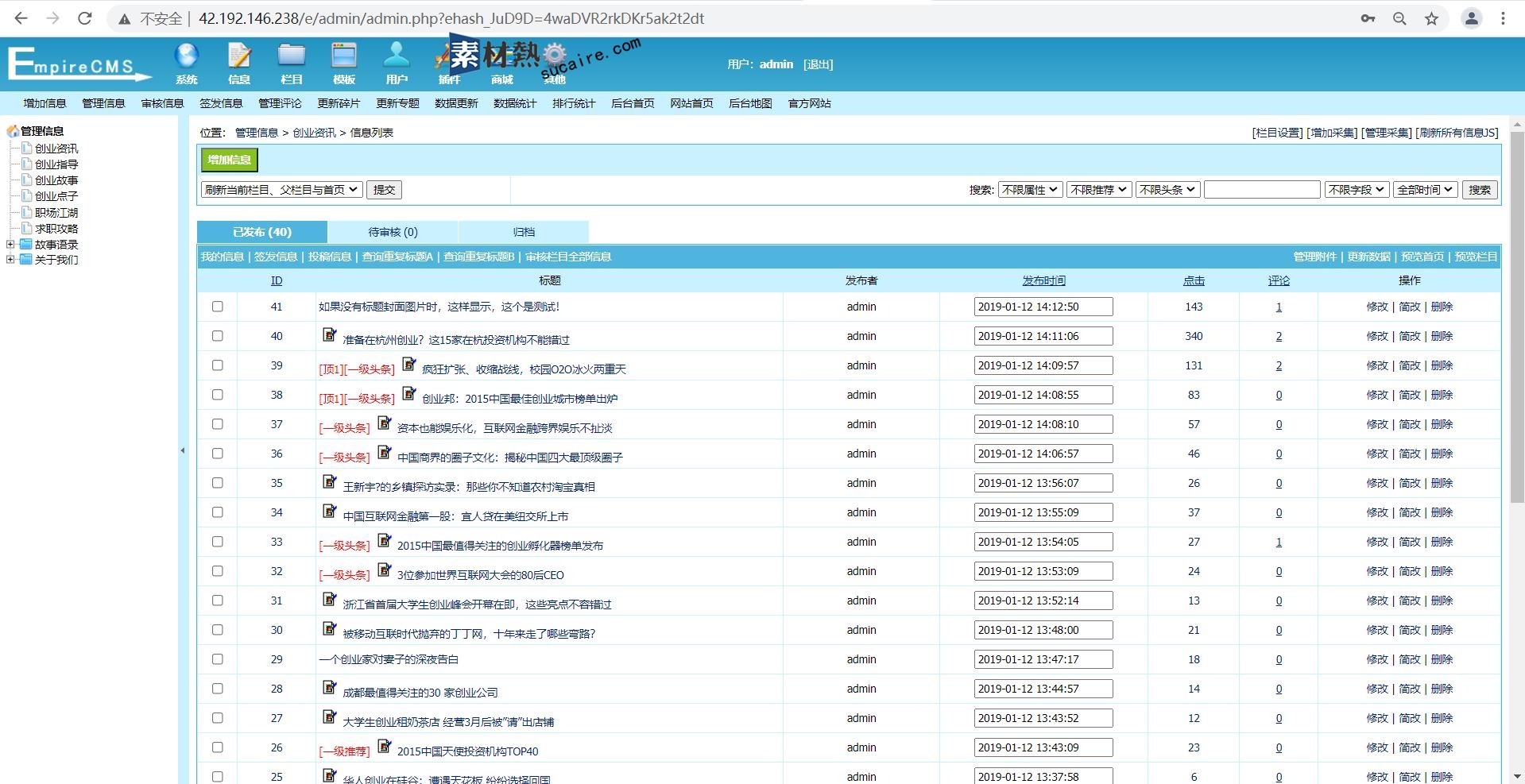
Task: Check the box for article ID 34
Action: (218, 512)
